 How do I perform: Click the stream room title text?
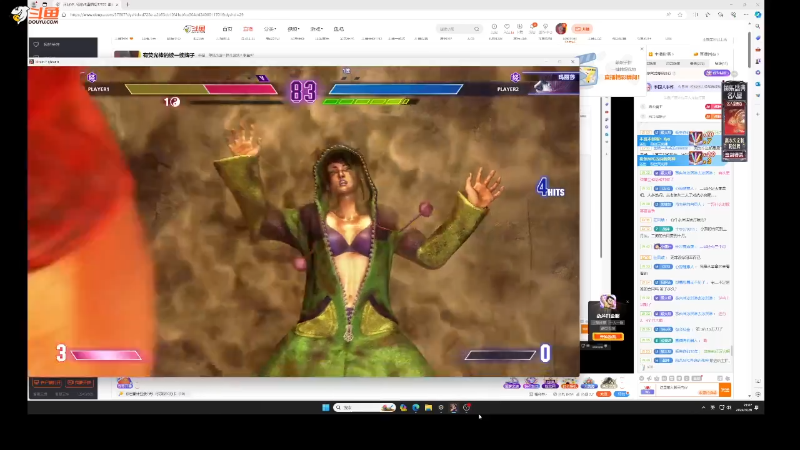click(168, 55)
